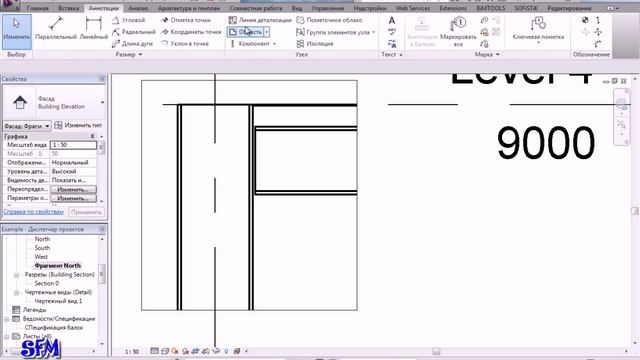This screenshot has width=640, height=360.
Task: Start the Линия детализации detail line tool
Action: point(260,20)
